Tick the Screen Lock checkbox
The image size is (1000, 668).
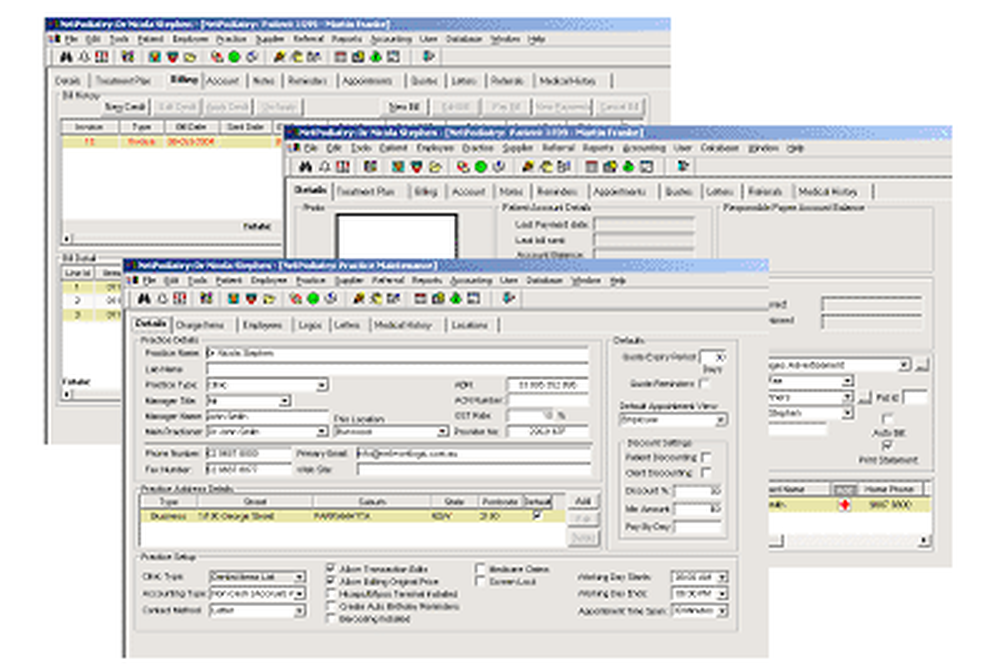(480, 581)
